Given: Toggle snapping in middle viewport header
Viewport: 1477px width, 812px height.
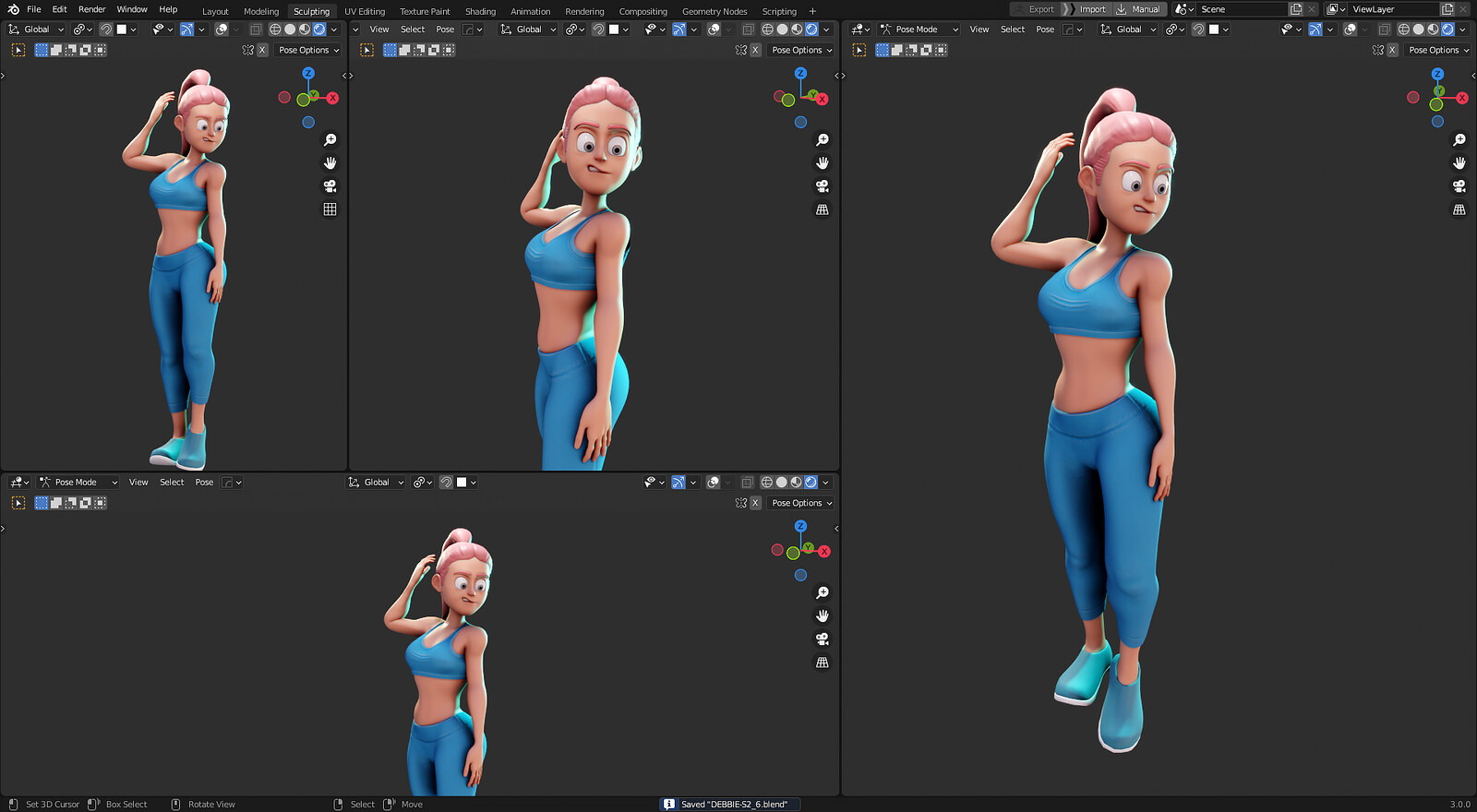Looking at the screenshot, I should pos(598,30).
